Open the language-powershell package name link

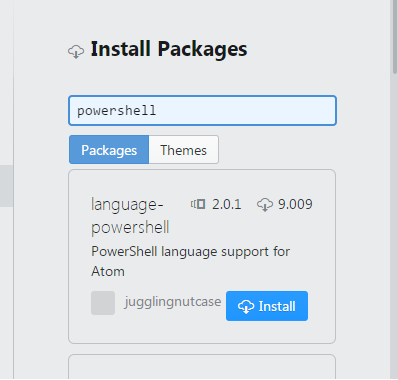130,216
